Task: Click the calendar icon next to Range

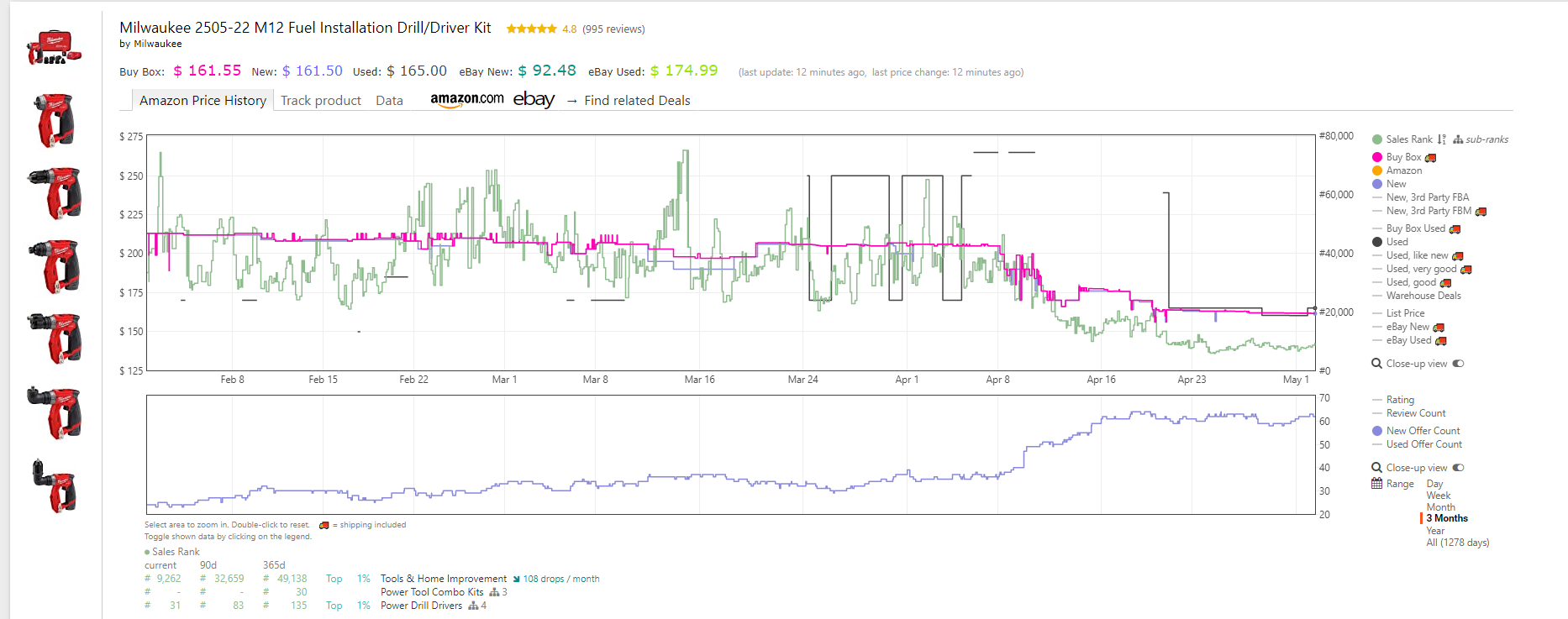Action: coord(1376,483)
